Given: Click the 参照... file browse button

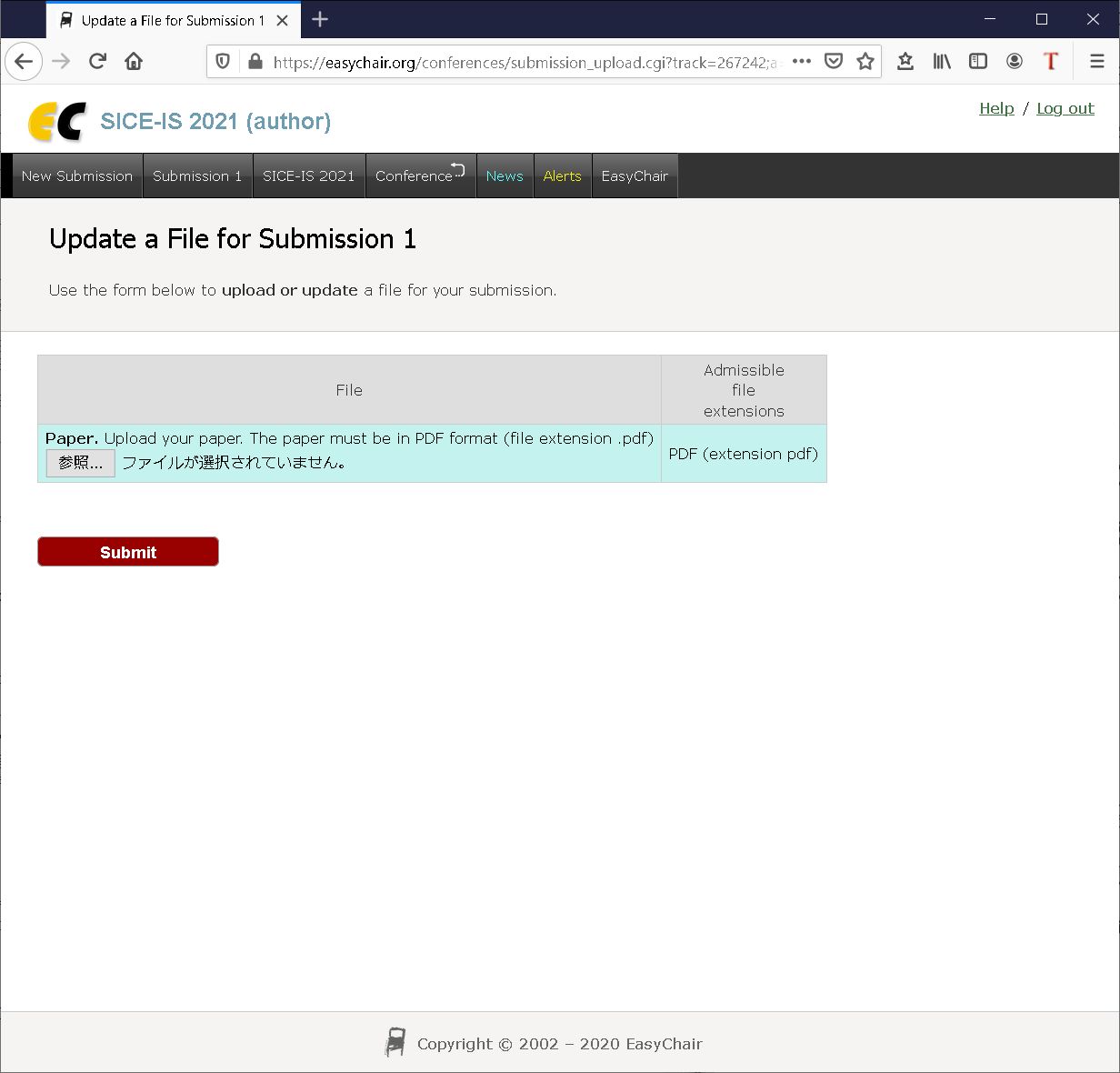Looking at the screenshot, I should [80, 463].
